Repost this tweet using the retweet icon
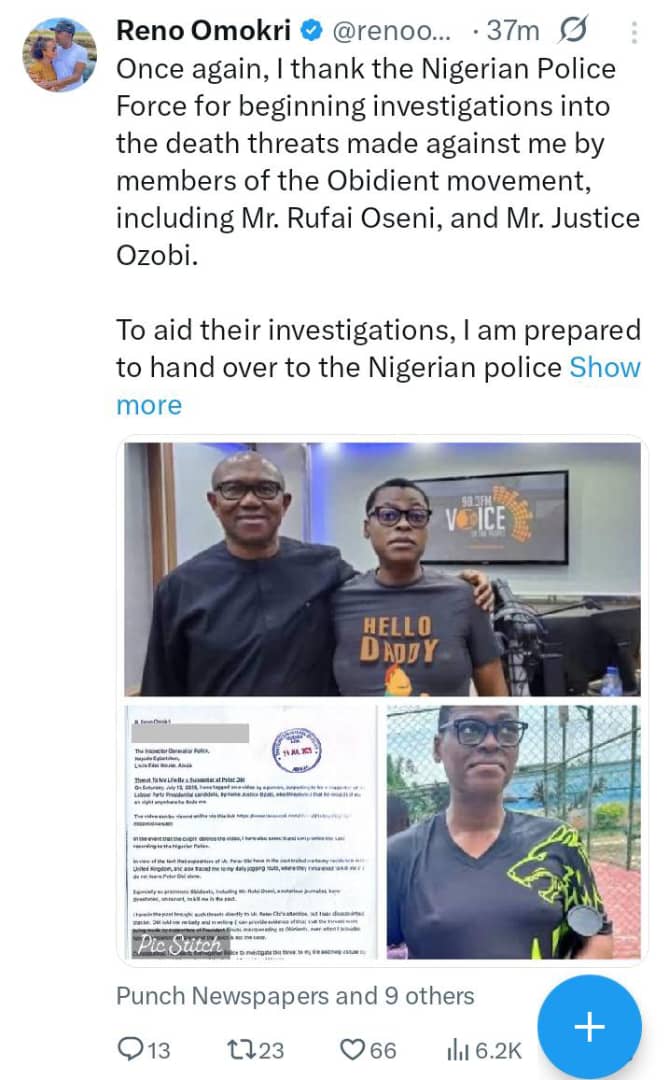The height and width of the screenshot is (1080, 669). coord(241,1049)
